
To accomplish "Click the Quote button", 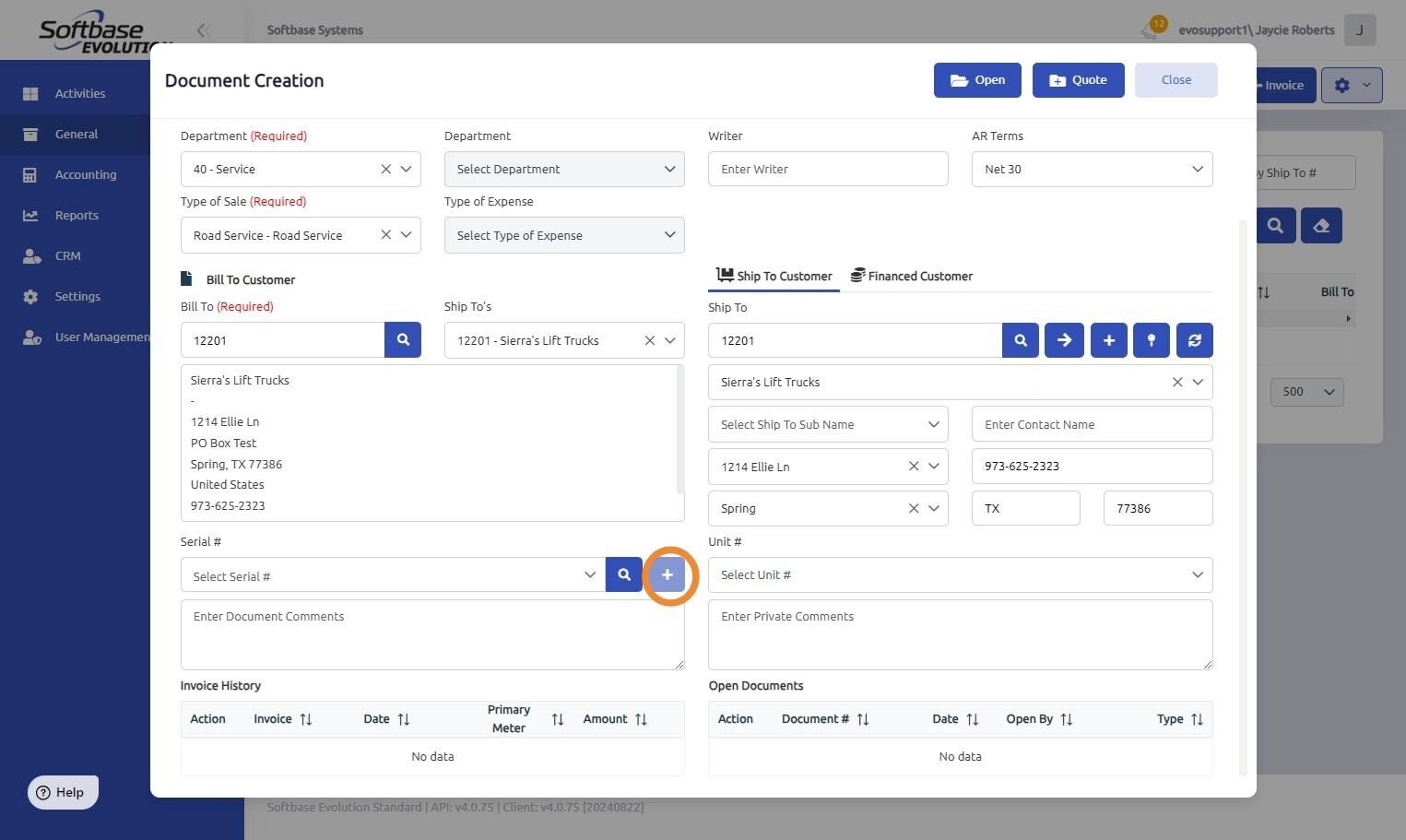I will [x=1078, y=80].
